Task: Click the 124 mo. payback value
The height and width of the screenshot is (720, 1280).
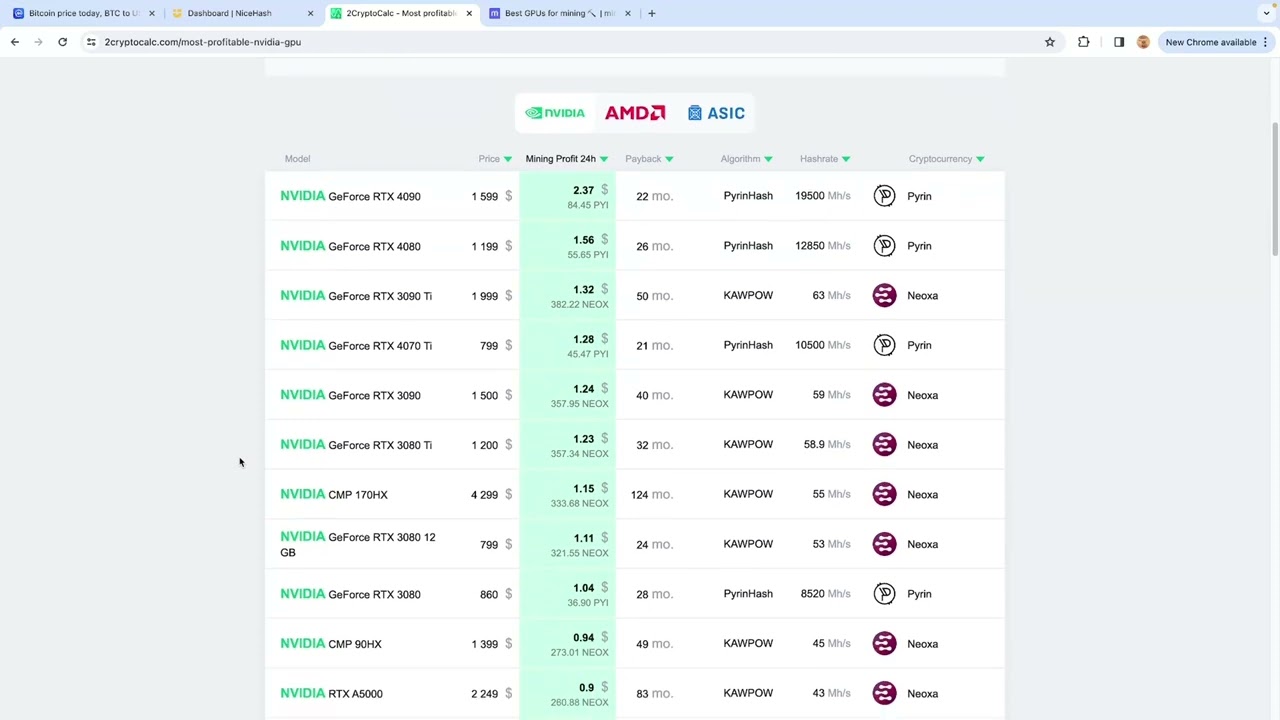Action: (652, 495)
